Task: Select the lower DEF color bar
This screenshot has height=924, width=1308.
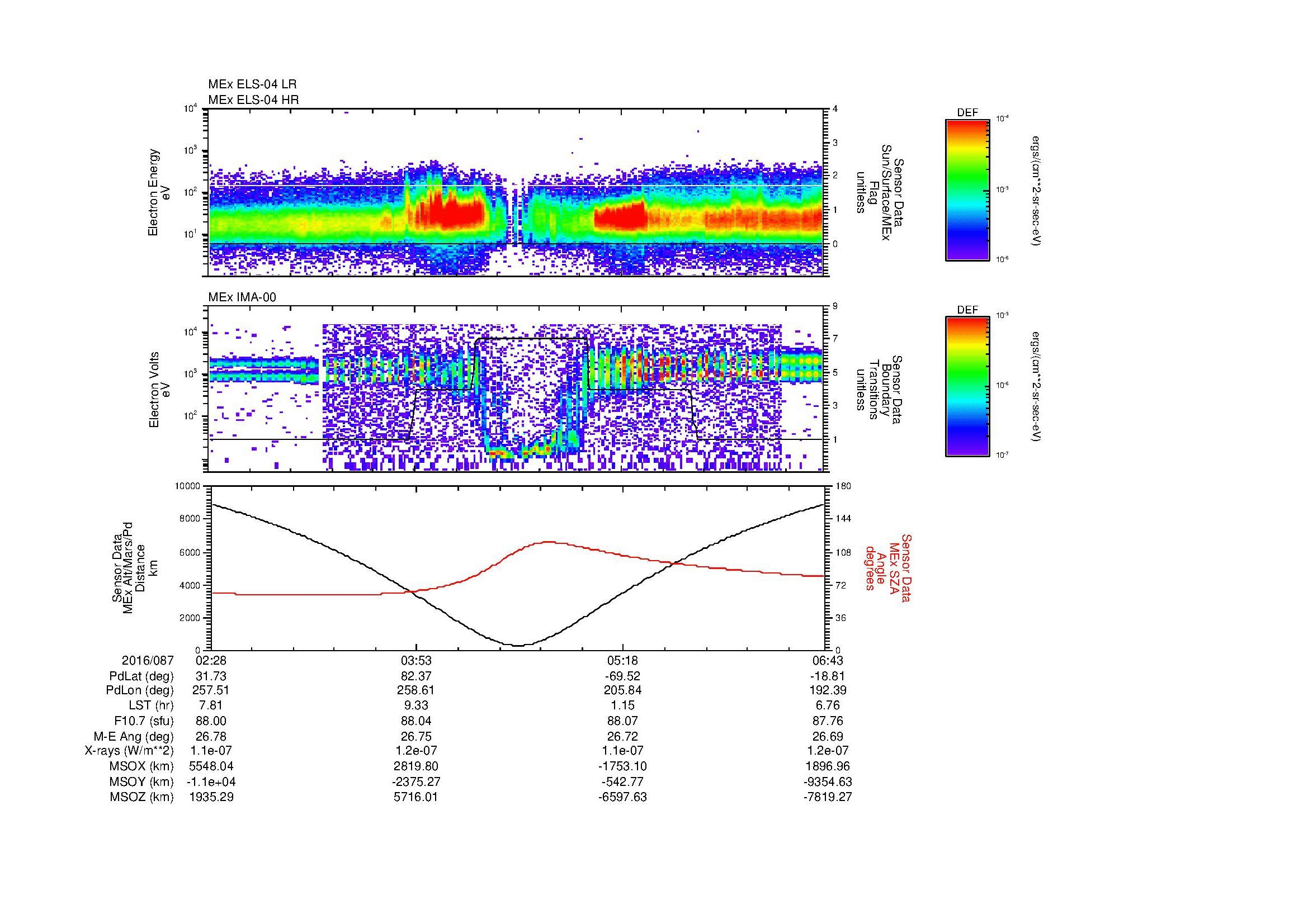Action: (967, 387)
